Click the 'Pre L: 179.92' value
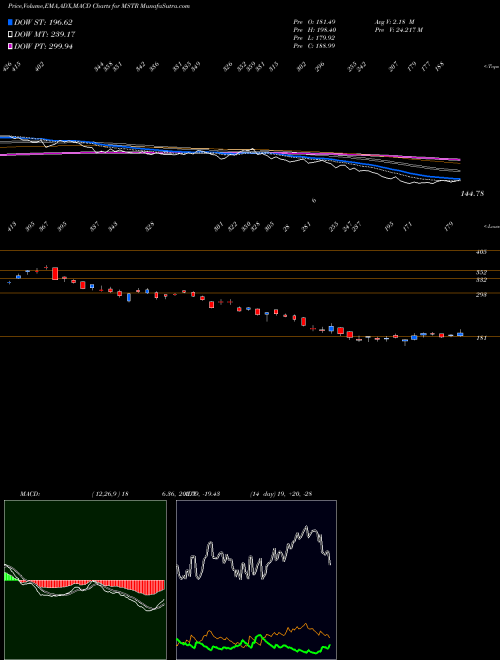 (x=314, y=38)
